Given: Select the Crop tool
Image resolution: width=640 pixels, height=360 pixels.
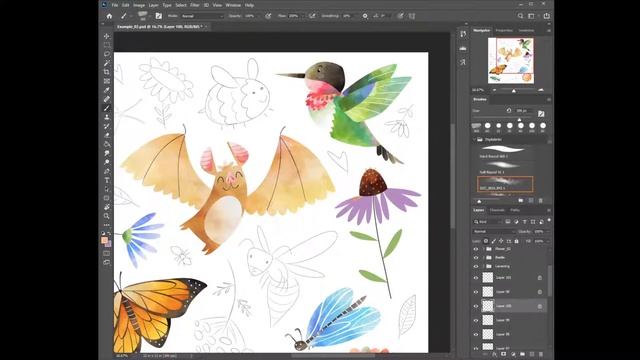Looking at the screenshot, I should 107,72.
